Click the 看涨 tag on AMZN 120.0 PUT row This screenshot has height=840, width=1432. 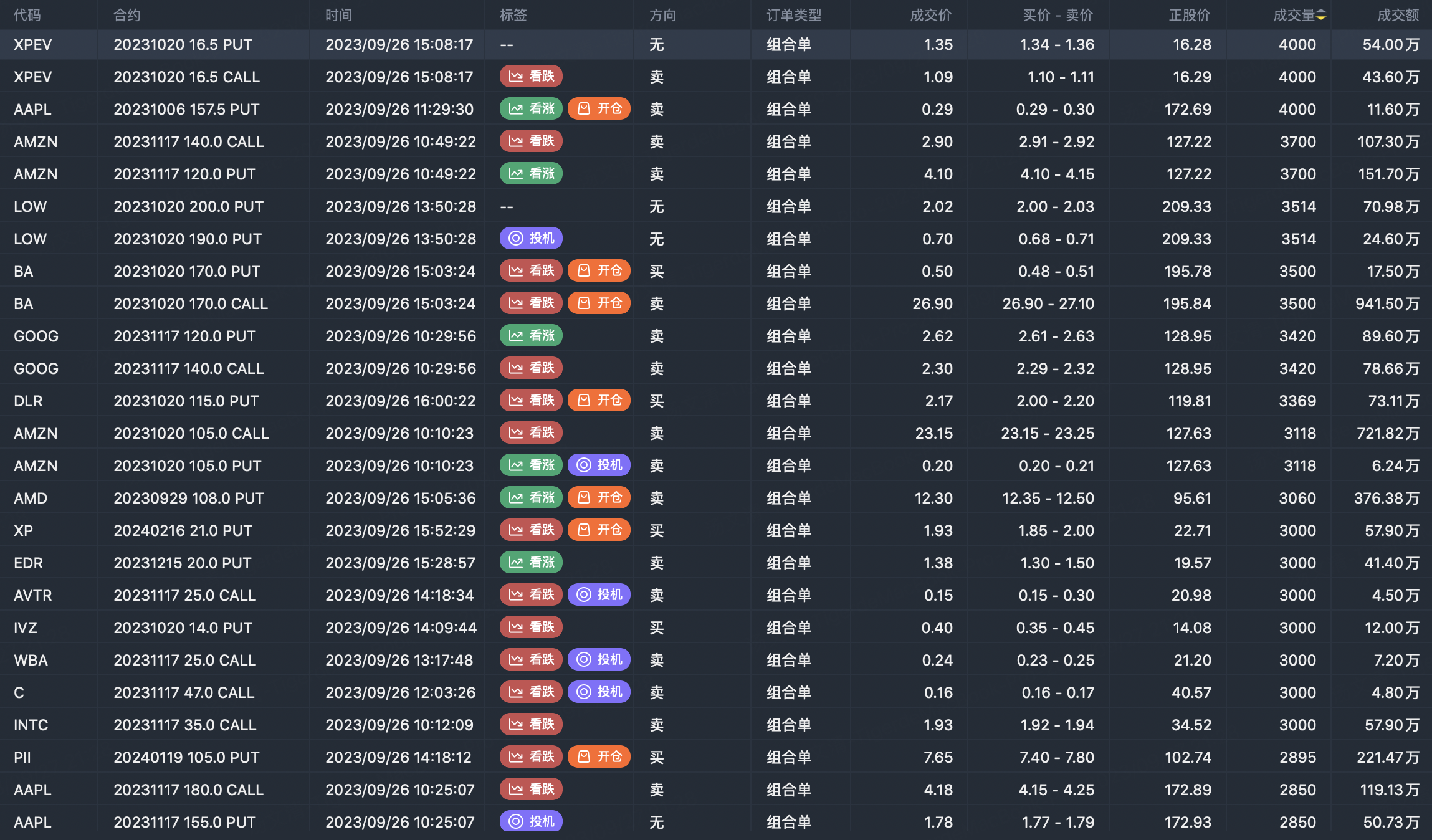point(531,174)
